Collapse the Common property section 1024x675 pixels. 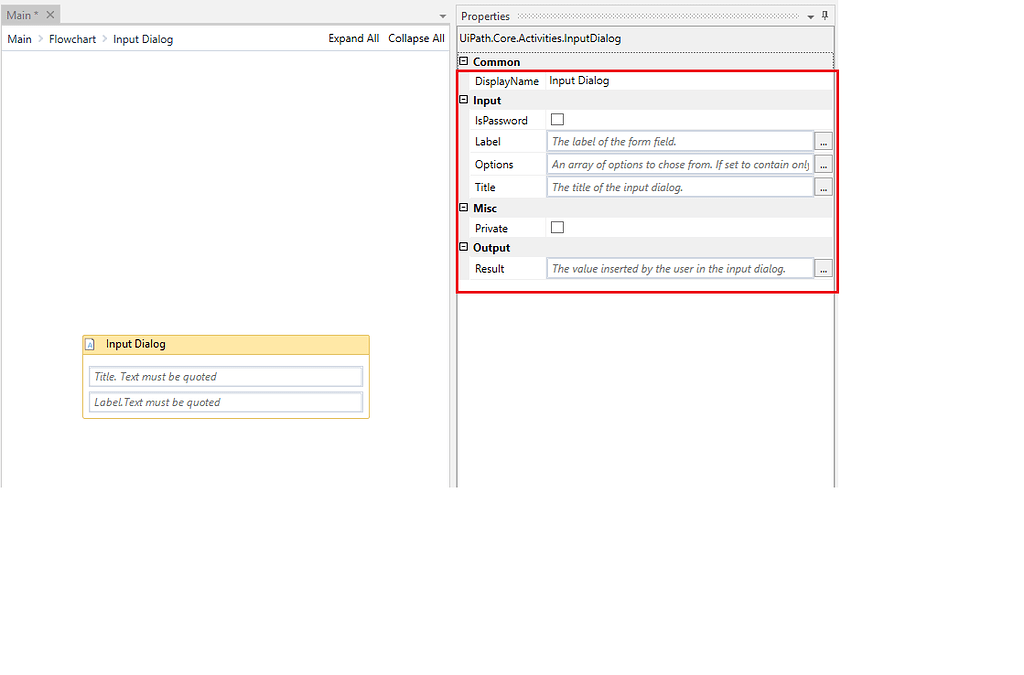tap(464, 61)
